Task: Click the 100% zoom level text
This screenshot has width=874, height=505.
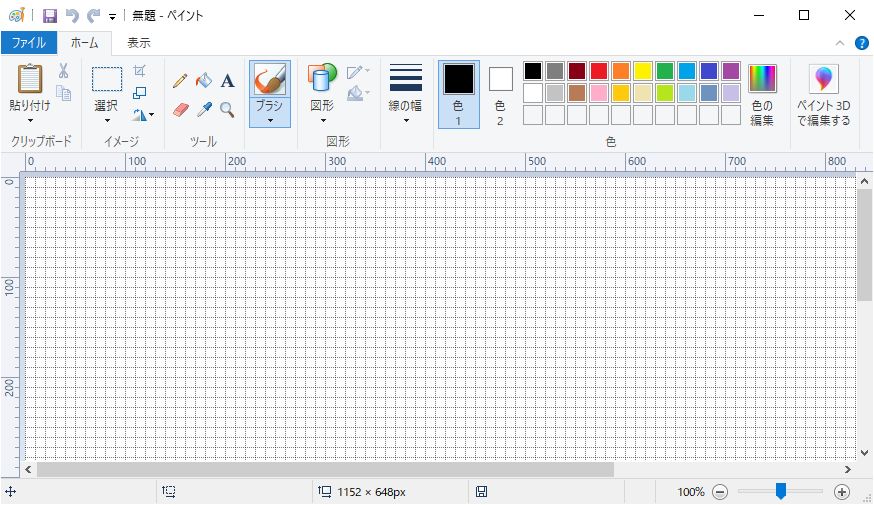Action: 691,492
